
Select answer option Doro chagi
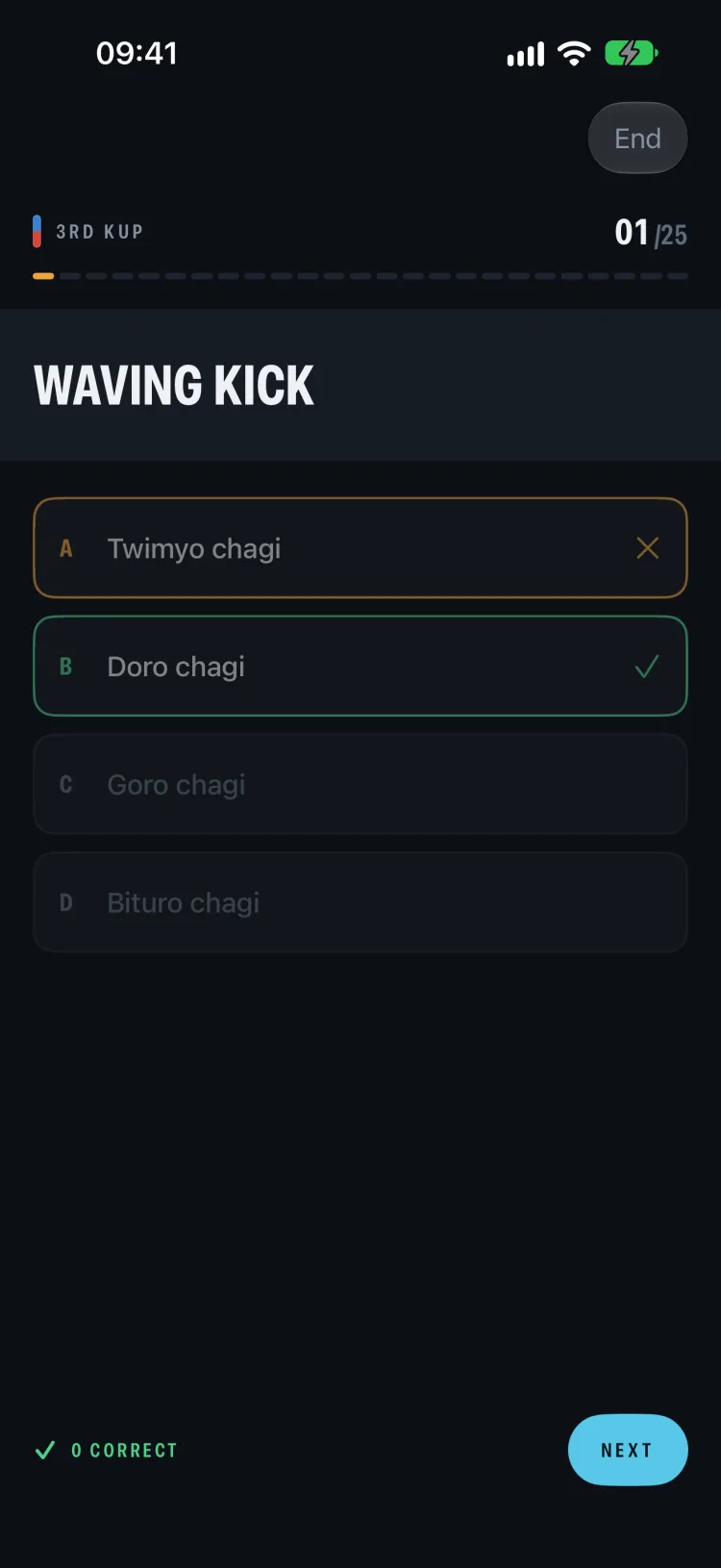(x=360, y=666)
